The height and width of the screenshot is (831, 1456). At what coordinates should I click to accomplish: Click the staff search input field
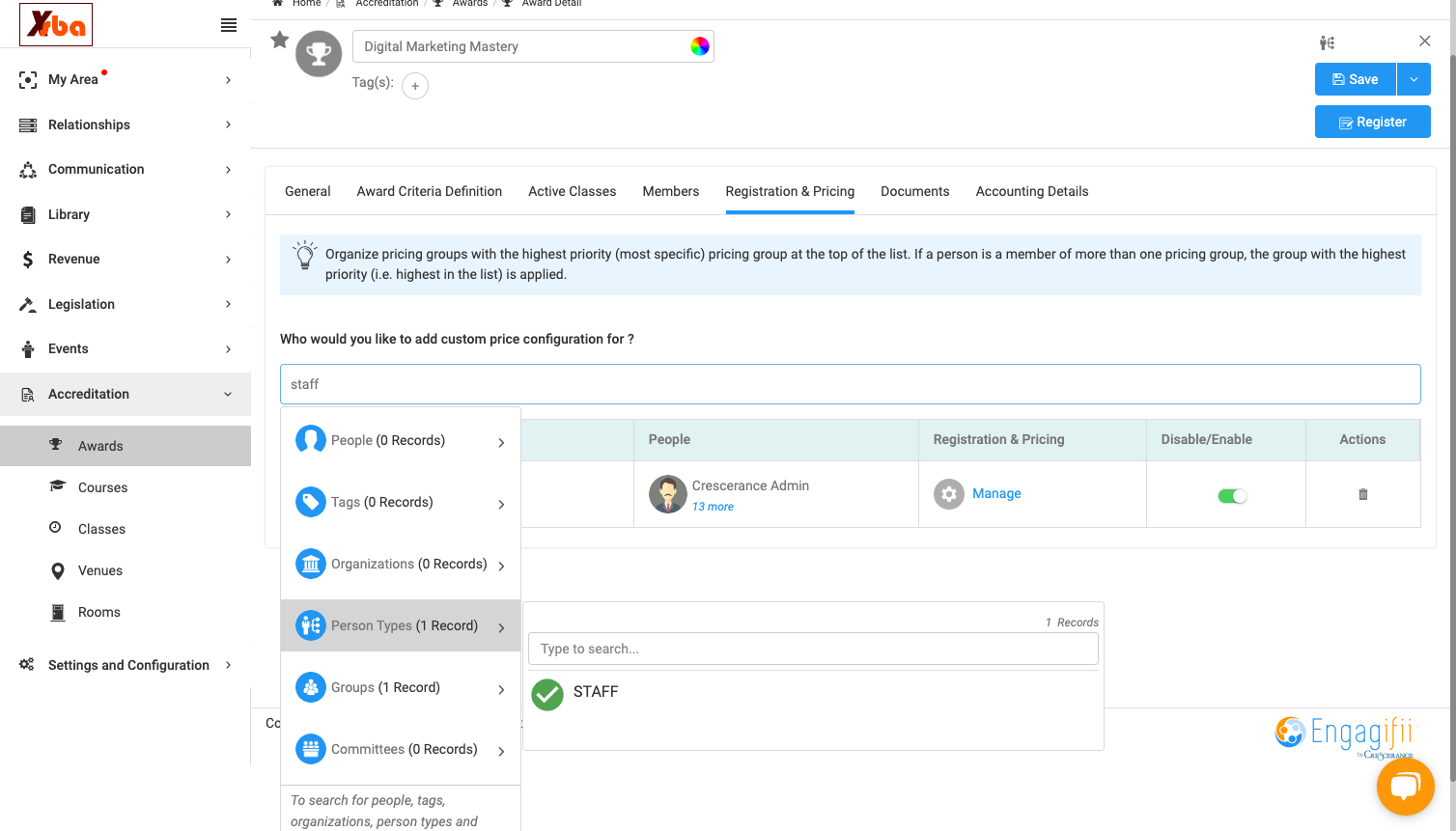click(850, 384)
